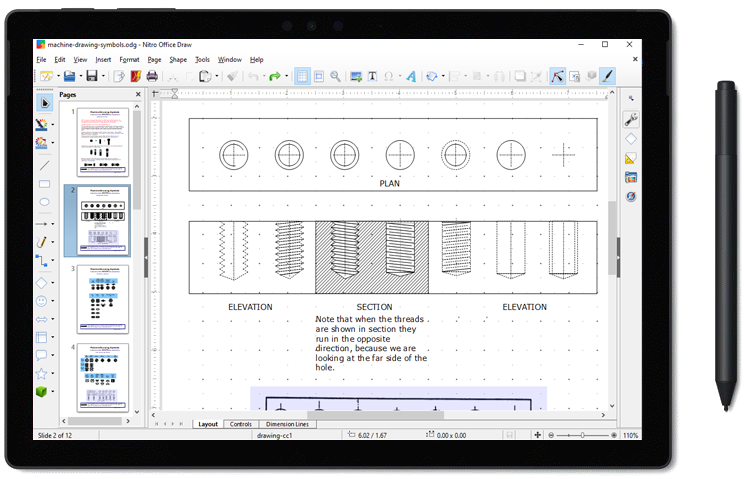This screenshot has width=744, height=479.
Task: Close the Pages panel
Action: tap(138, 94)
